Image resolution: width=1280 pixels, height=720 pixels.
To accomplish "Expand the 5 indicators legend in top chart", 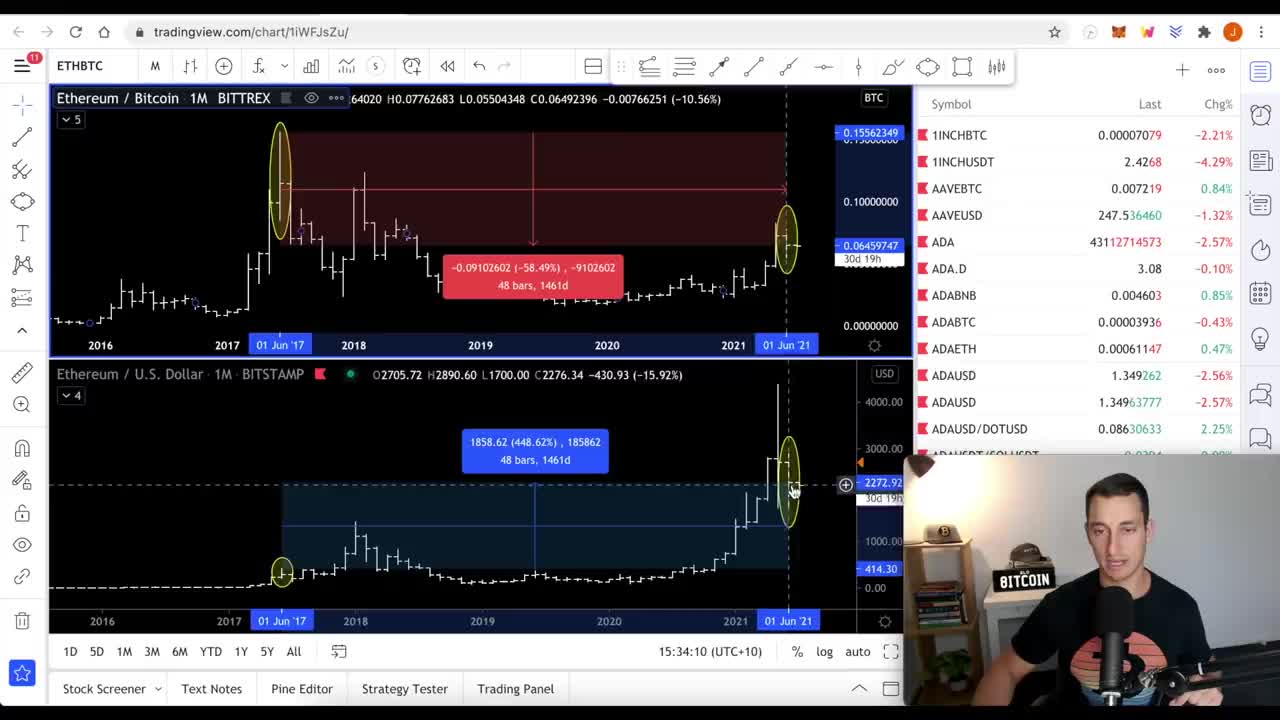I will [71, 119].
